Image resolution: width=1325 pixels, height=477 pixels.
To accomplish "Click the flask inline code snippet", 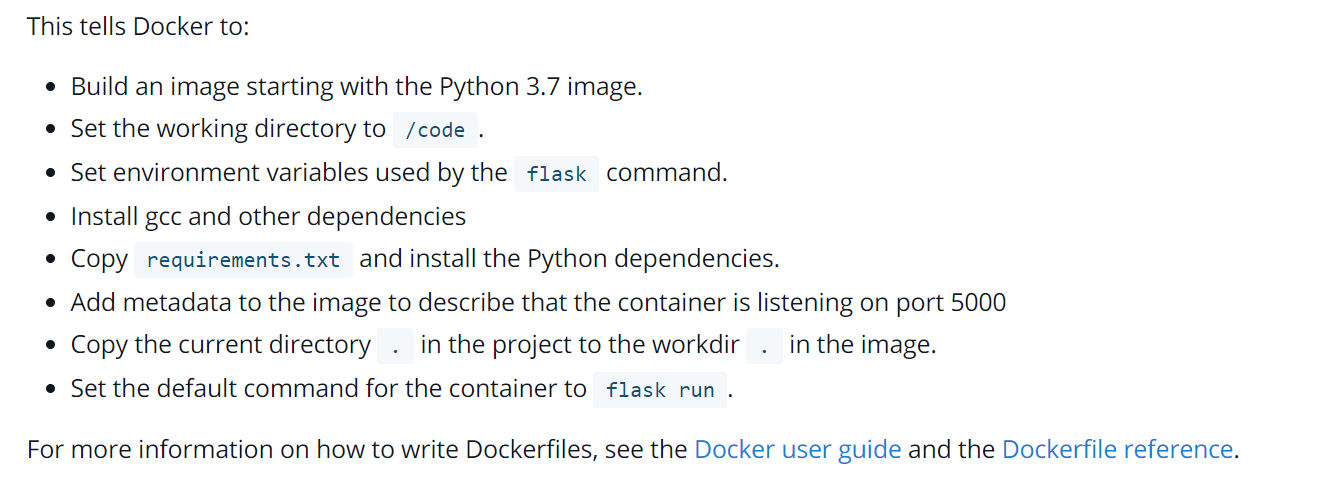I will coord(556,174).
